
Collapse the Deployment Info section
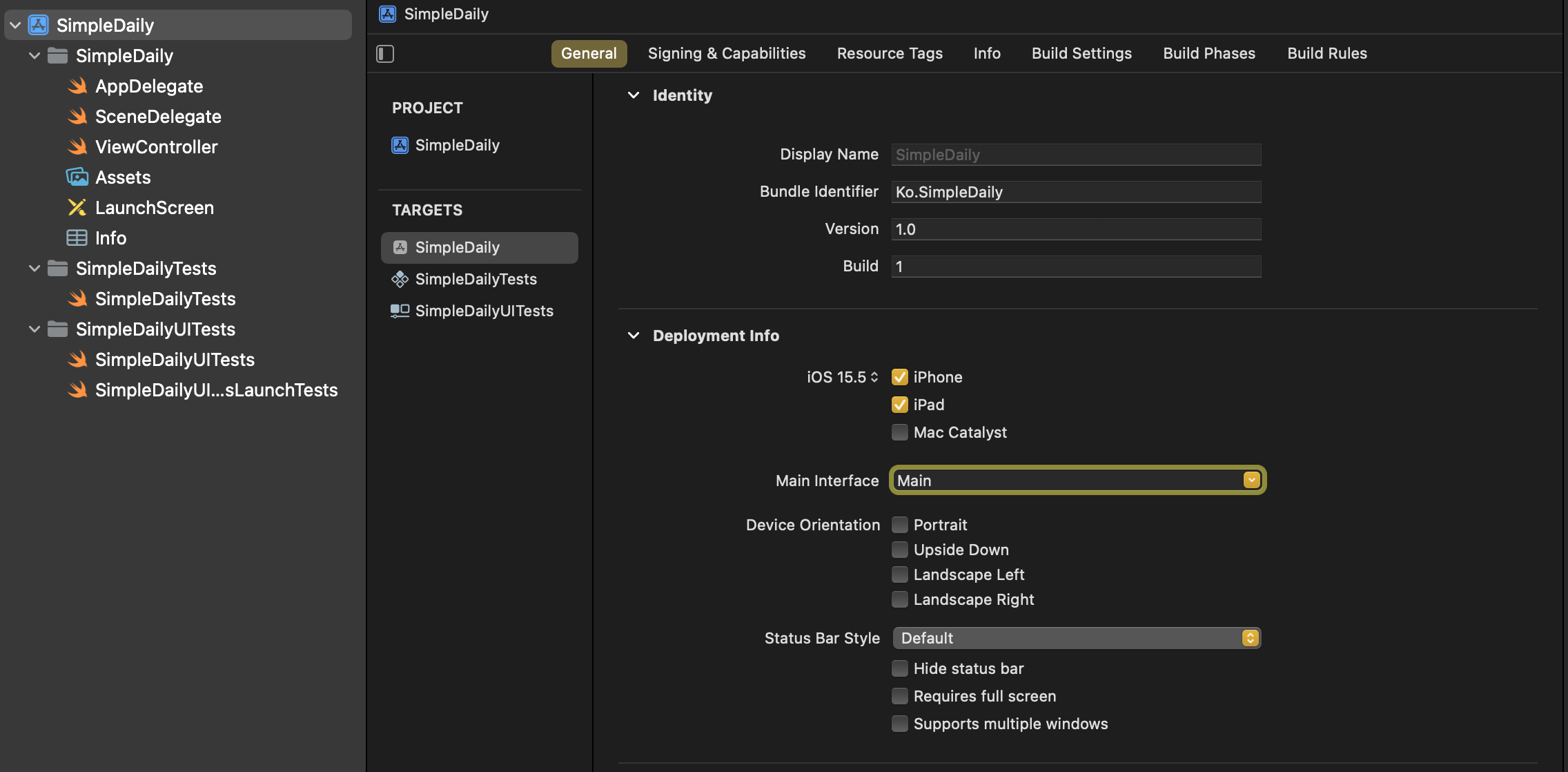click(634, 336)
